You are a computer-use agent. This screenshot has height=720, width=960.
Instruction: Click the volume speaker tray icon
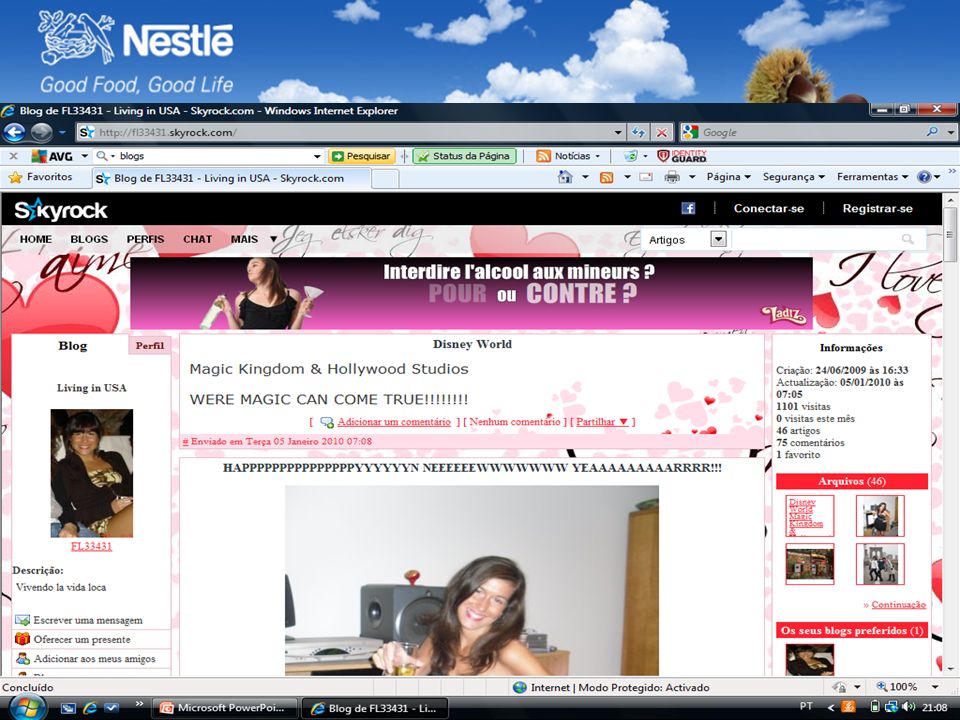(x=909, y=707)
